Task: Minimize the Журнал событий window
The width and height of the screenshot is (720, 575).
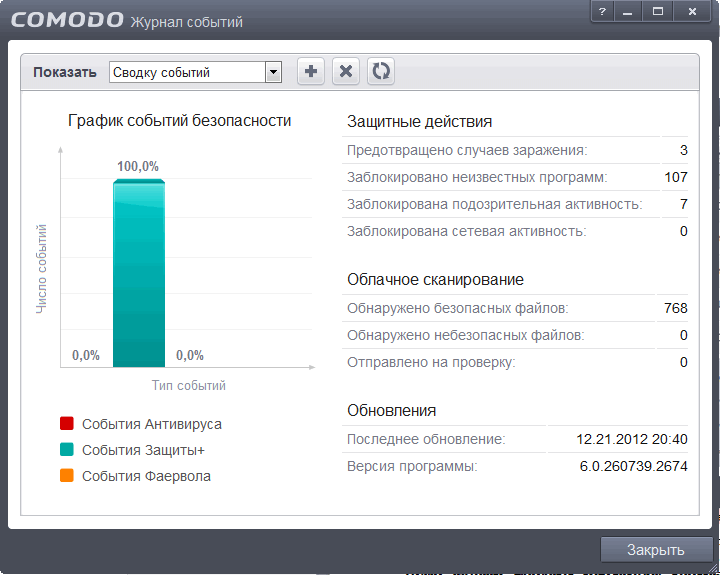Action: [628, 11]
